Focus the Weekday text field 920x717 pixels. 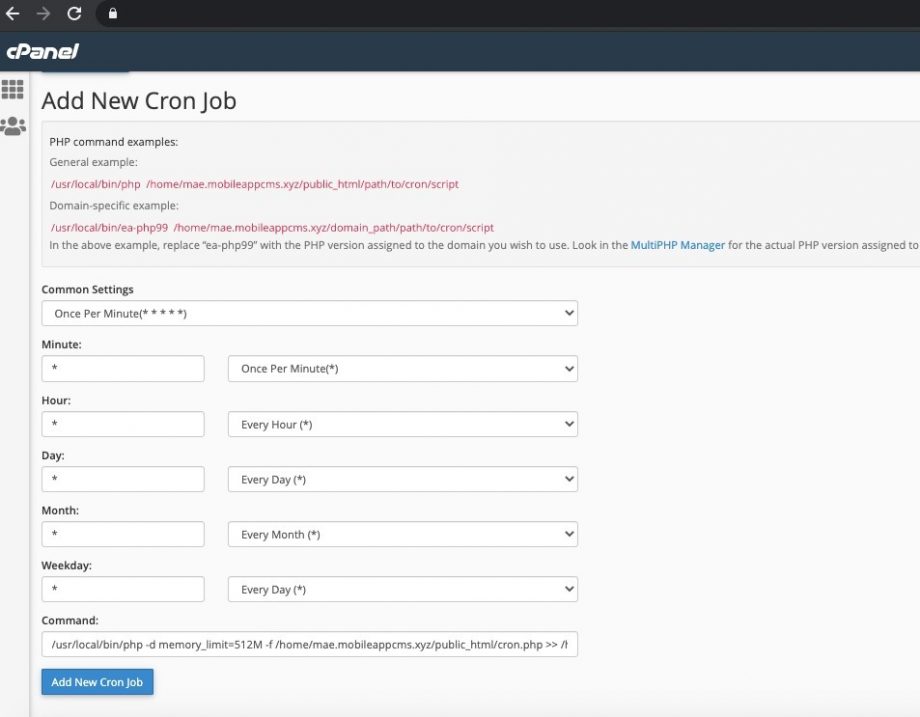coord(123,589)
